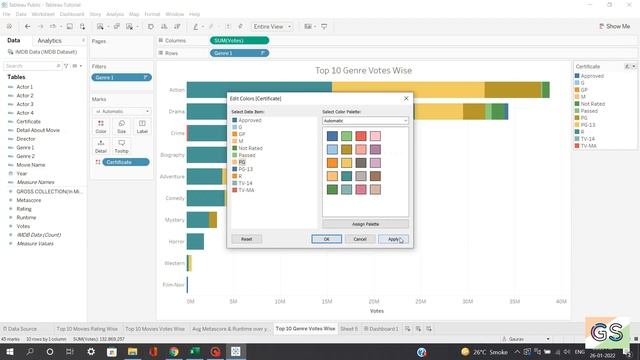Open the Dashboard 1 tab
The width and height of the screenshot is (640, 360).
tap(381, 329)
